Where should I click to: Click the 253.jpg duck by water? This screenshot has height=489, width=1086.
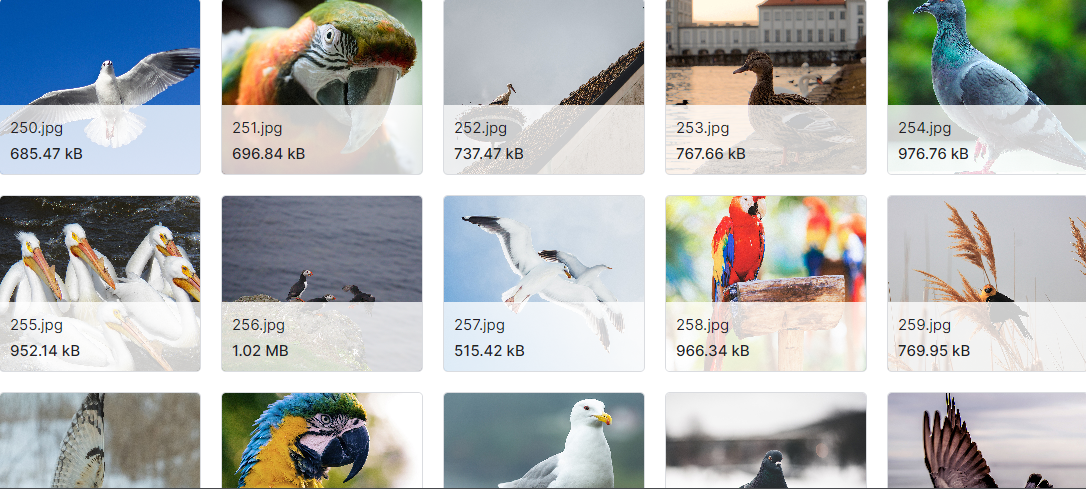pos(766,87)
